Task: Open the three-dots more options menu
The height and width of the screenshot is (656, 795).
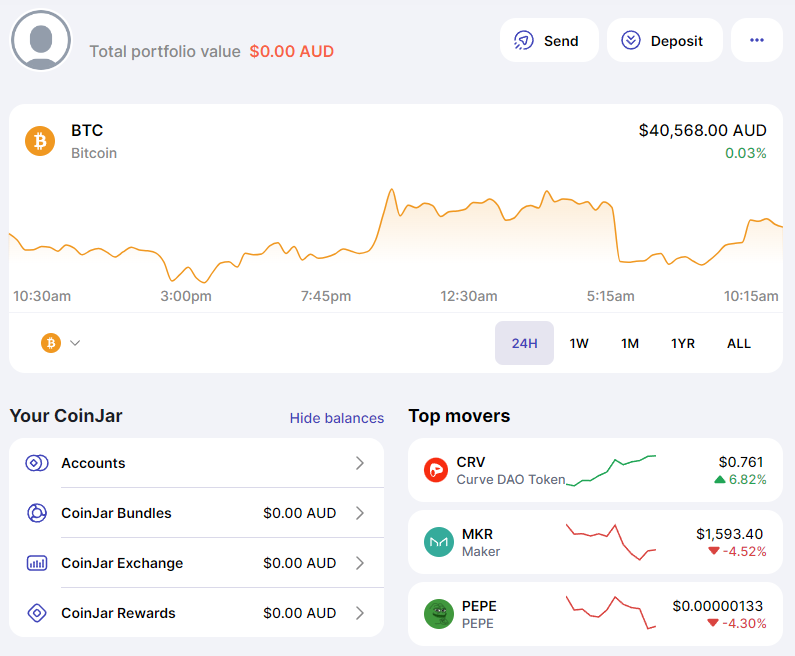Action: click(757, 41)
